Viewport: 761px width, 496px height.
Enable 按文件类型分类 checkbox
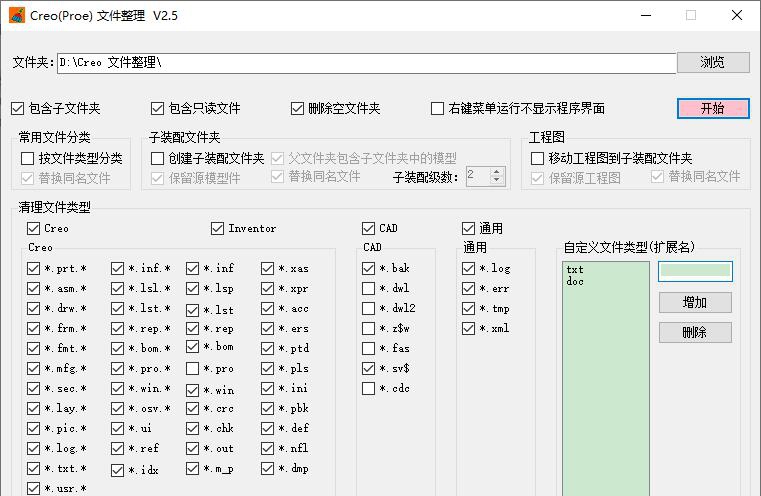click(x=28, y=158)
